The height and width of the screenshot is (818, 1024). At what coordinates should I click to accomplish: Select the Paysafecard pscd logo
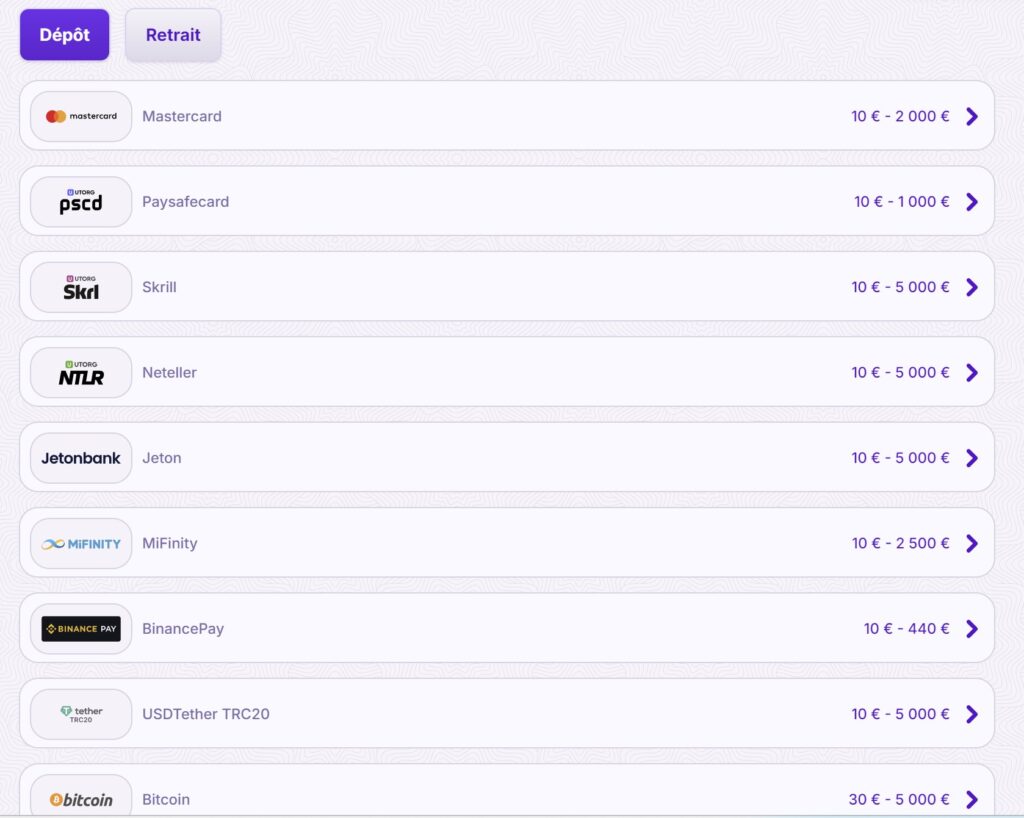click(81, 202)
